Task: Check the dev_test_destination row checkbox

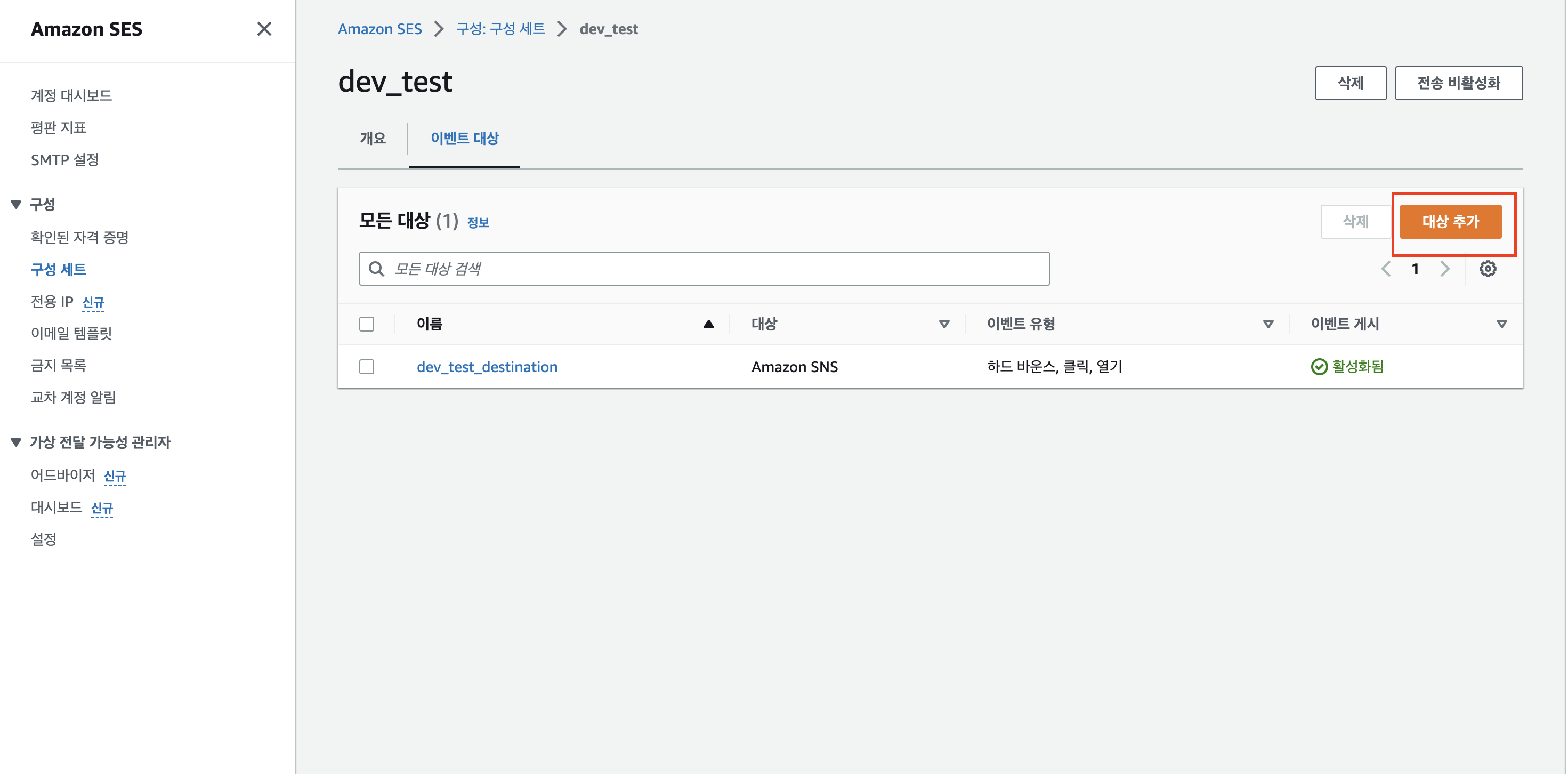Action: [x=367, y=367]
